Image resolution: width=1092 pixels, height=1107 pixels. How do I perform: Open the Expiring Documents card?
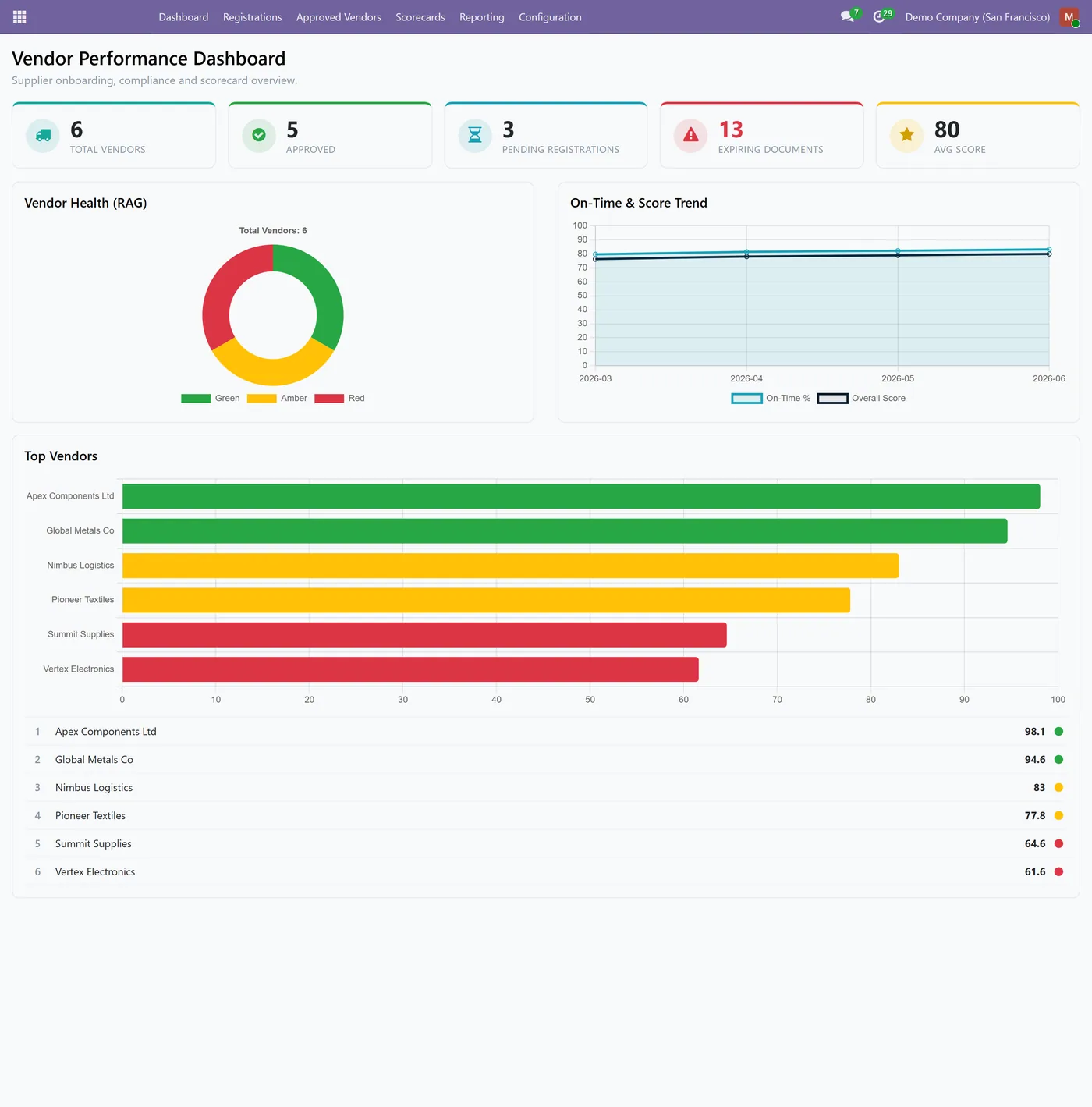762,135
